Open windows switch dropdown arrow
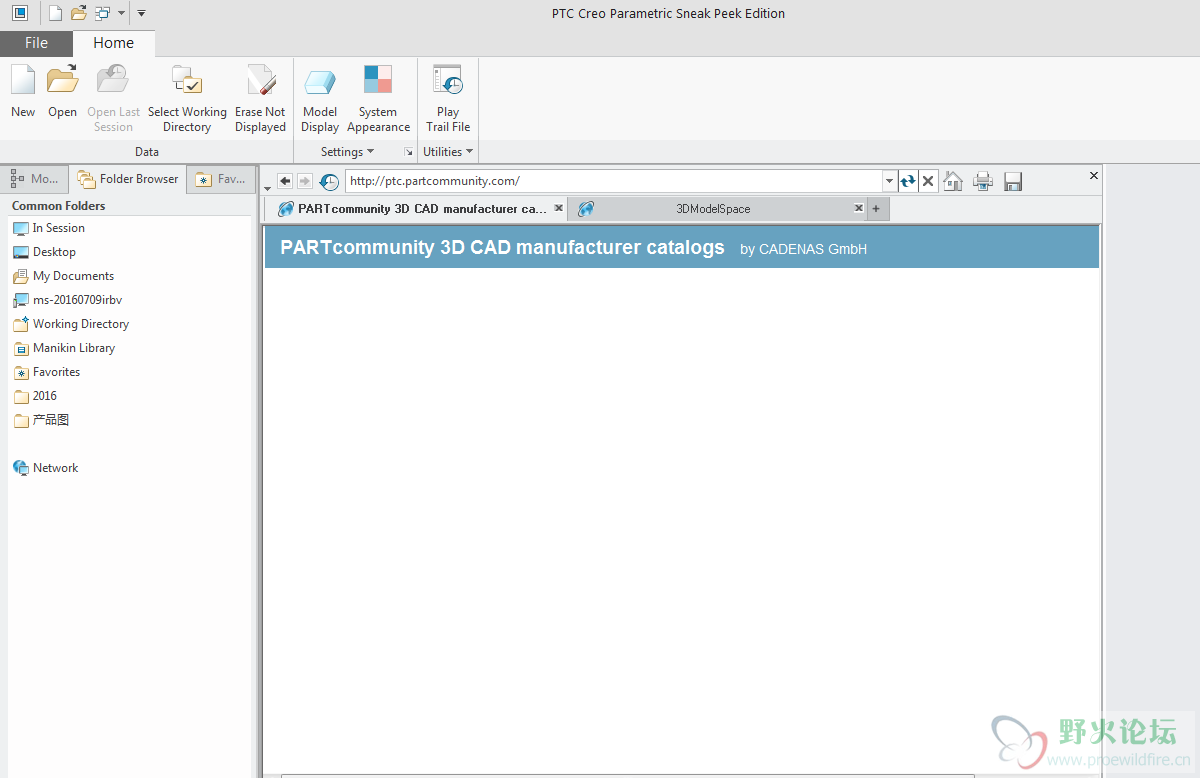Screen dimensions: 1200x778 (x=121, y=13)
